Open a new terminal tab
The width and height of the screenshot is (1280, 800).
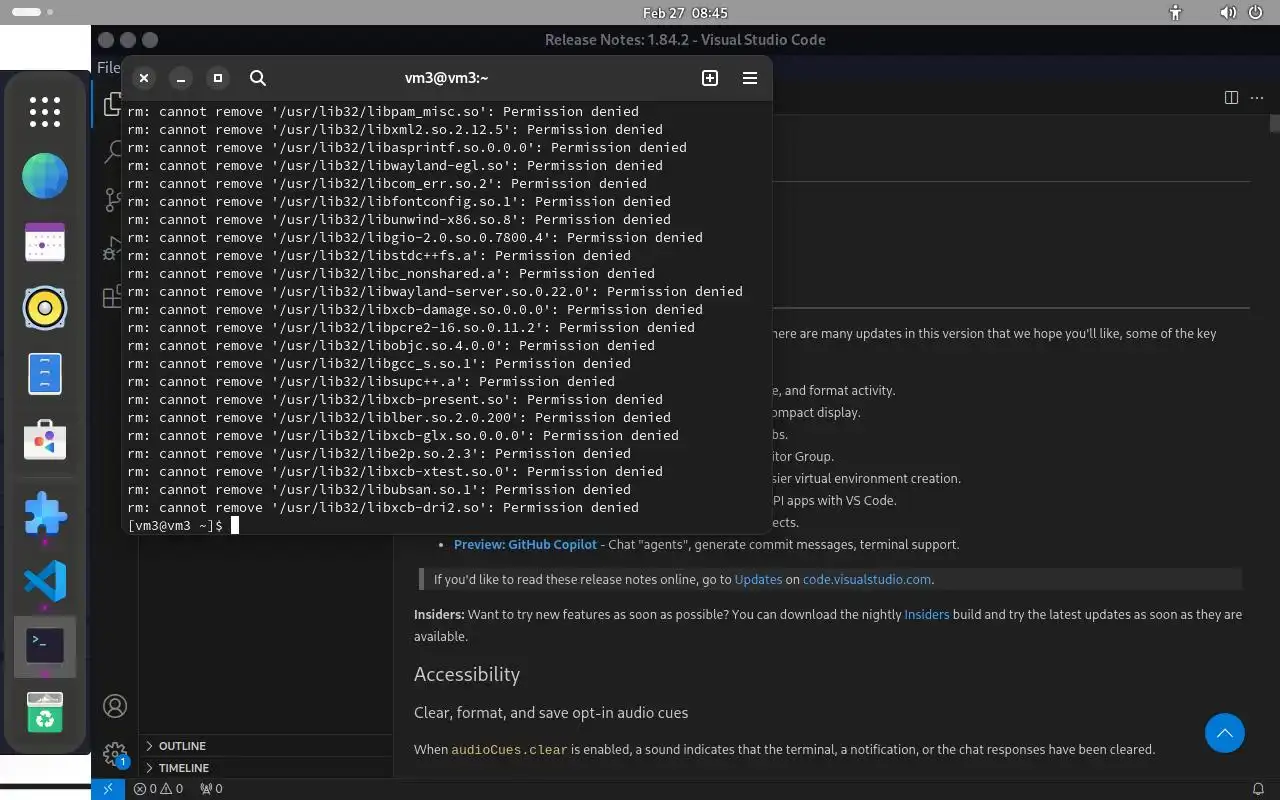point(710,78)
